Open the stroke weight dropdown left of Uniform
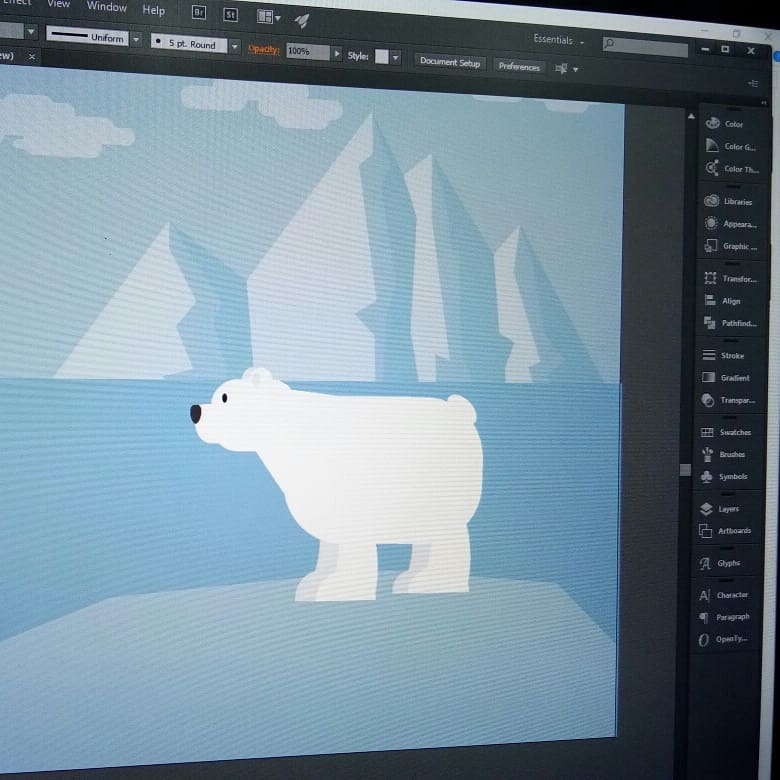The image size is (780, 780). tap(31, 32)
